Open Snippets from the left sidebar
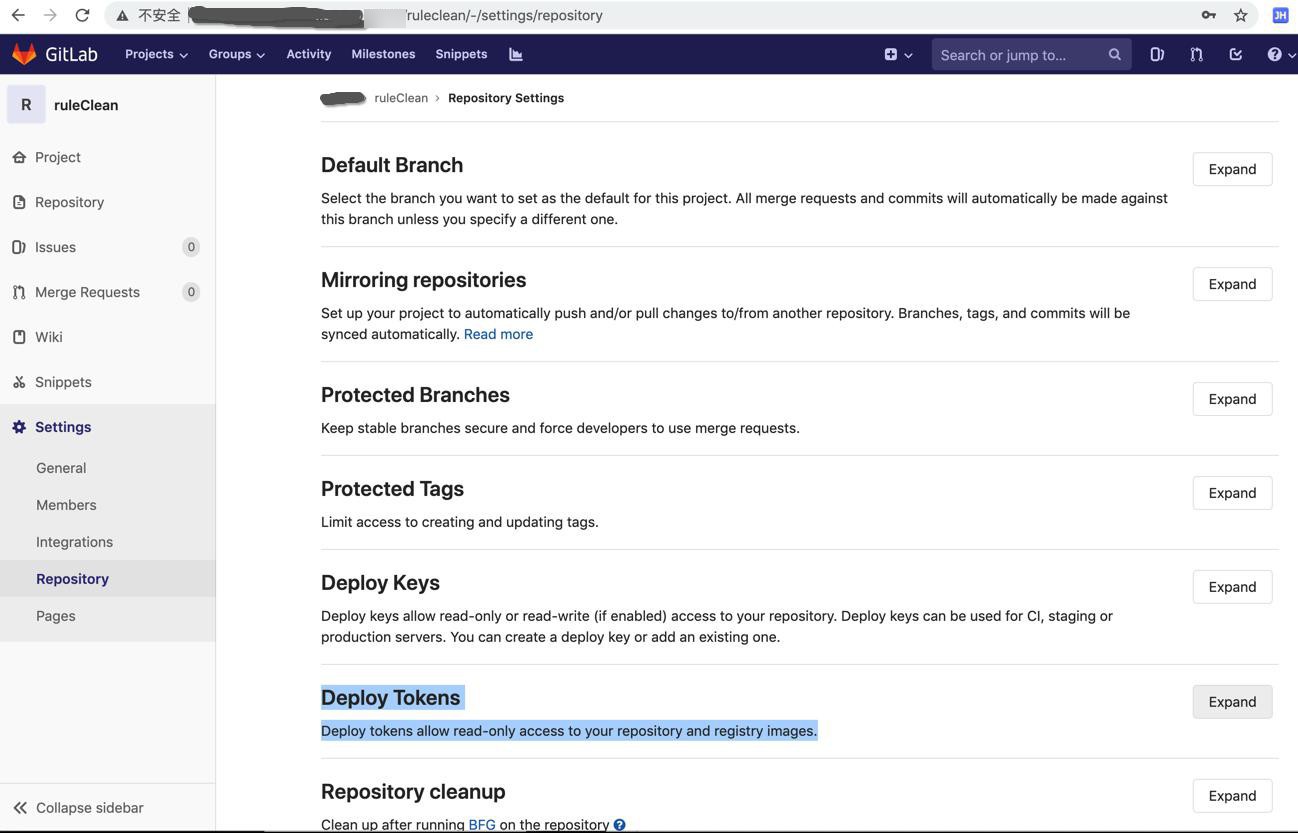This screenshot has height=833, width=1298. (x=62, y=383)
